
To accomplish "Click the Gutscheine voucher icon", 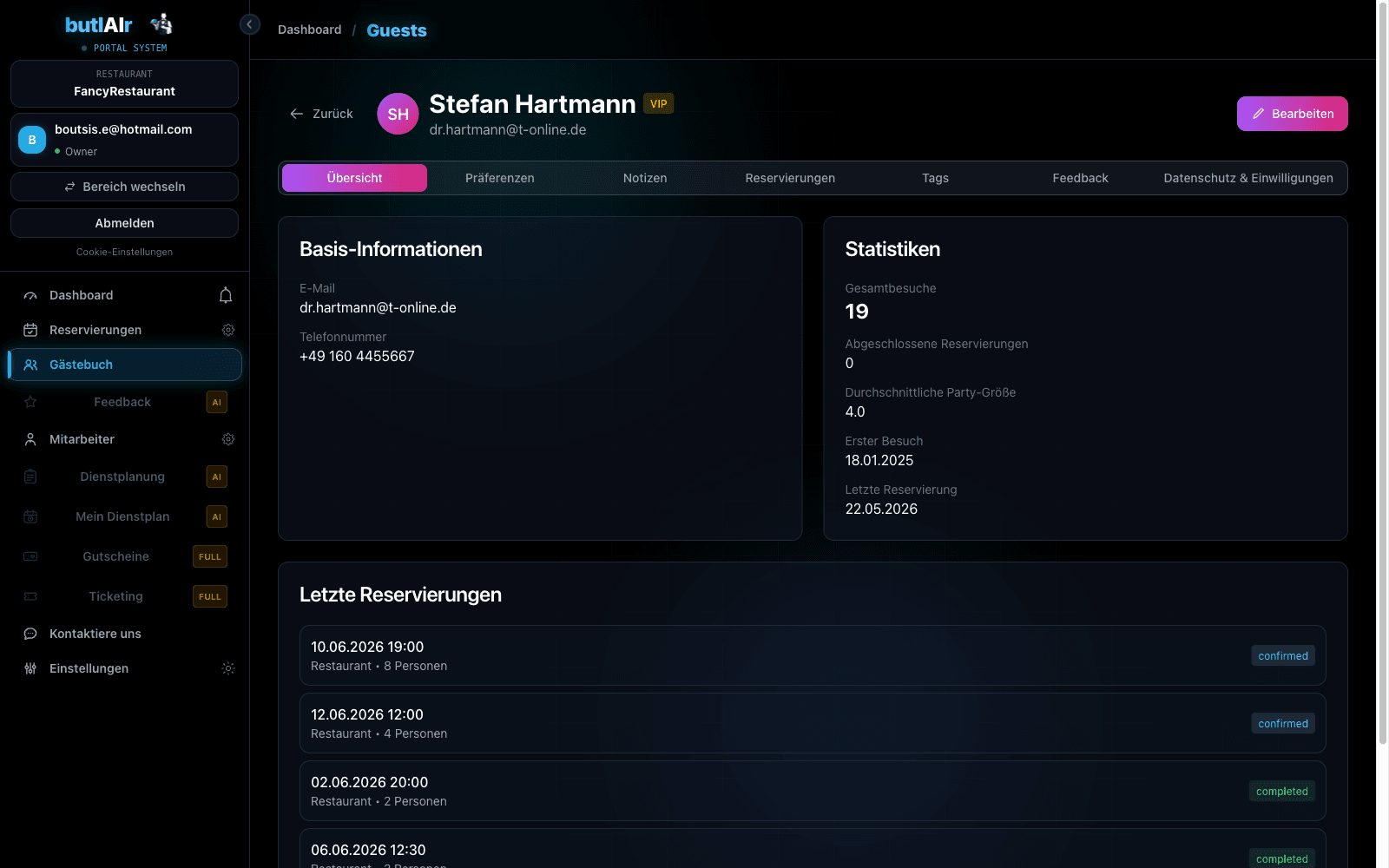I will pyautogui.click(x=30, y=556).
